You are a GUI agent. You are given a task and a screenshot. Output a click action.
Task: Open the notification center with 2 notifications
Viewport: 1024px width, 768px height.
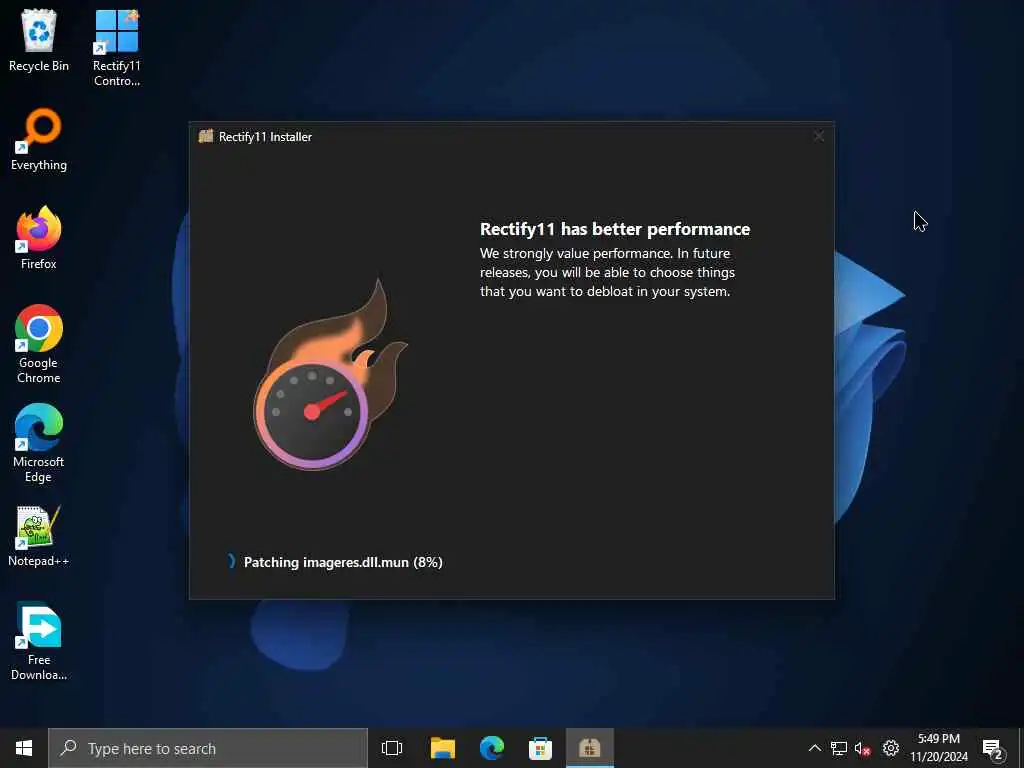993,748
